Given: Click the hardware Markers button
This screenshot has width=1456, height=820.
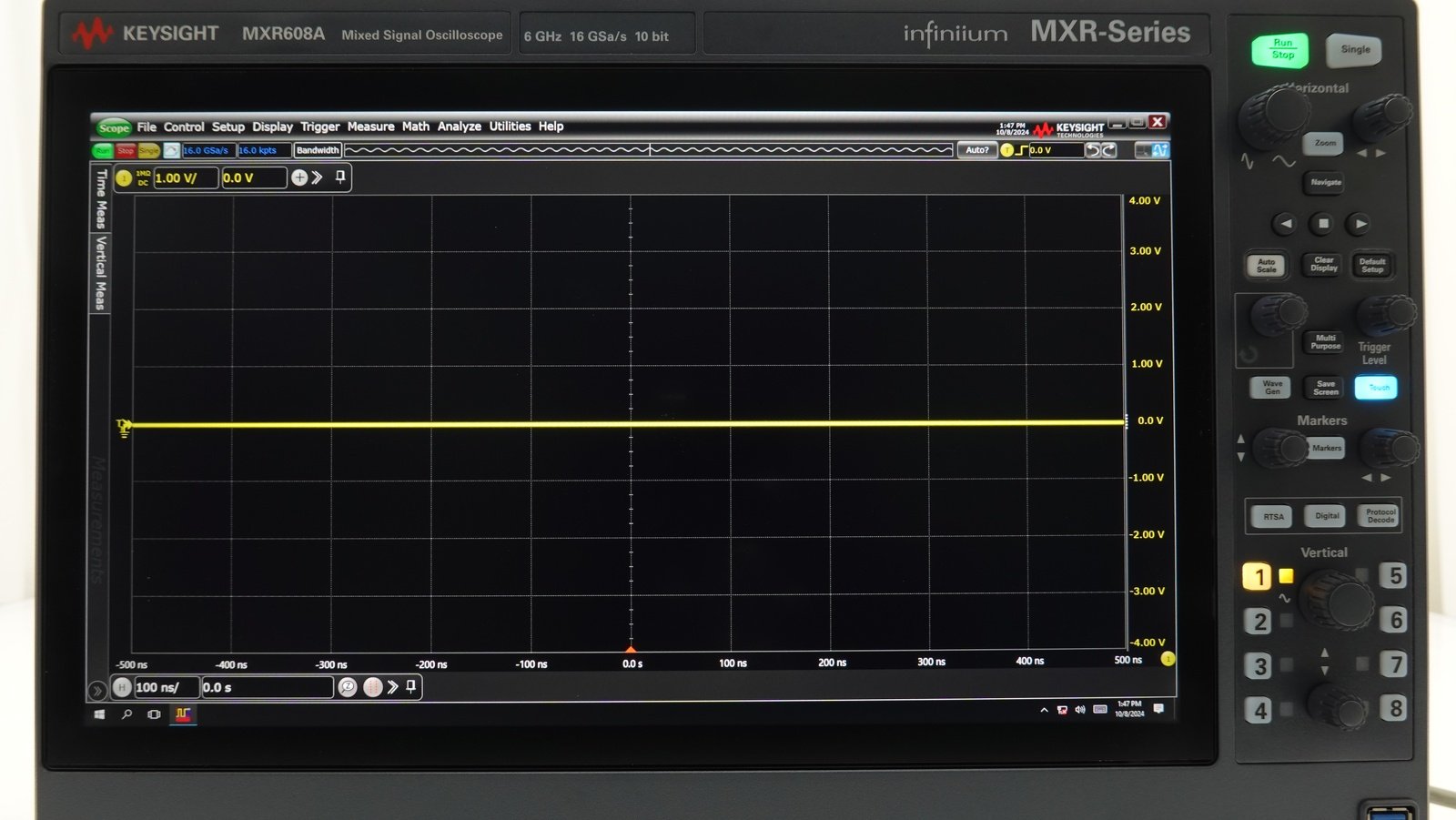Looking at the screenshot, I should click(x=1326, y=448).
